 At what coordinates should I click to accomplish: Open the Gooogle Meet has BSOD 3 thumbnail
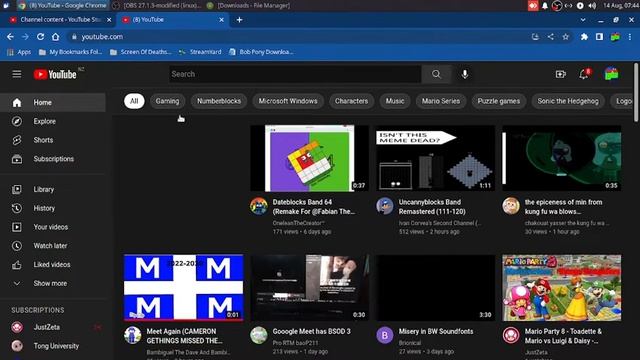coord(309,288)
